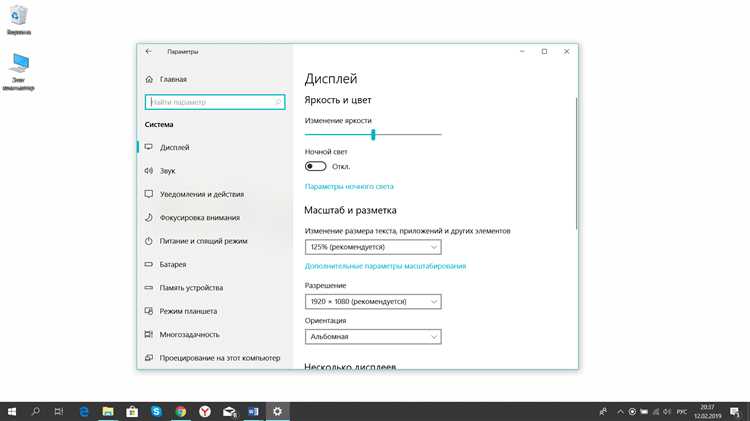Open Фокусировка внимания settings
Image resolution: width=750 pixels, height=421 pixels.
point(214,218)
